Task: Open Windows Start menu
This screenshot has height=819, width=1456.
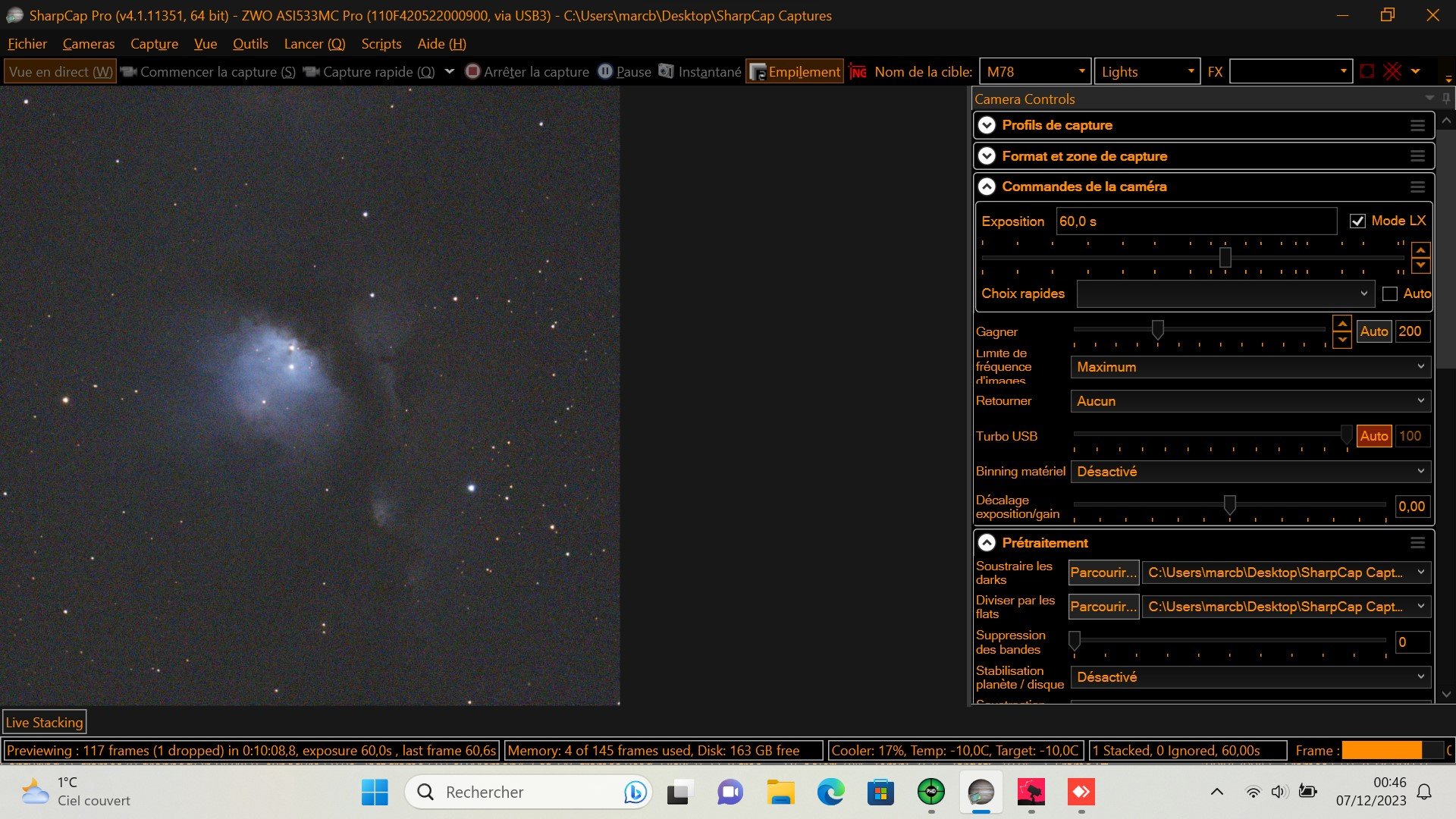Action: tap(375, 792)
